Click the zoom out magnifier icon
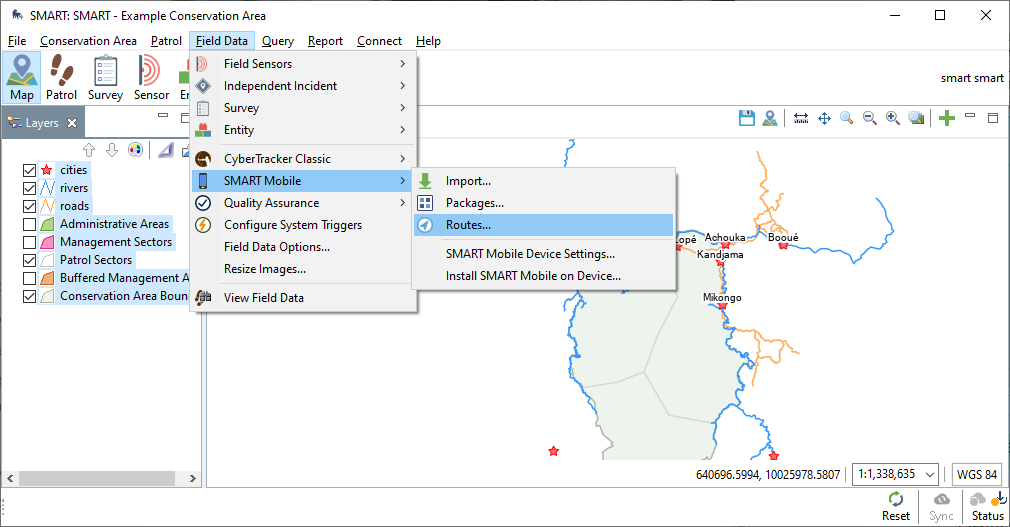 pyautogui.click(x=870, y=118)
